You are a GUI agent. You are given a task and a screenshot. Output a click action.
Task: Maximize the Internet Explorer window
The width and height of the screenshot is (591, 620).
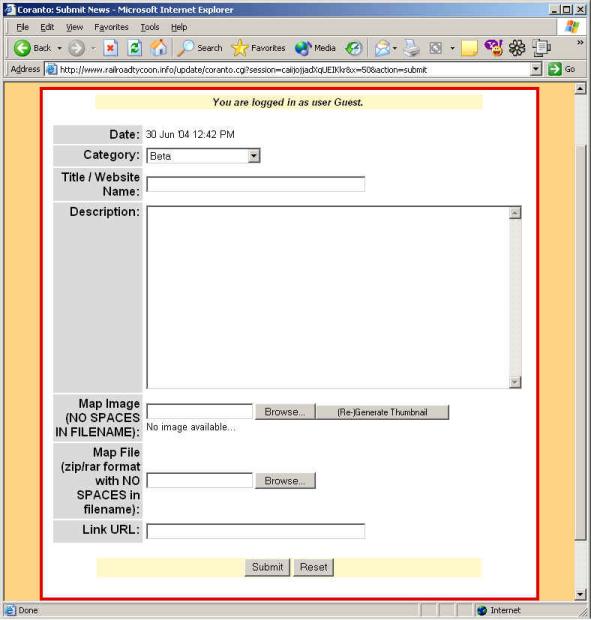[x=567, y=9]
